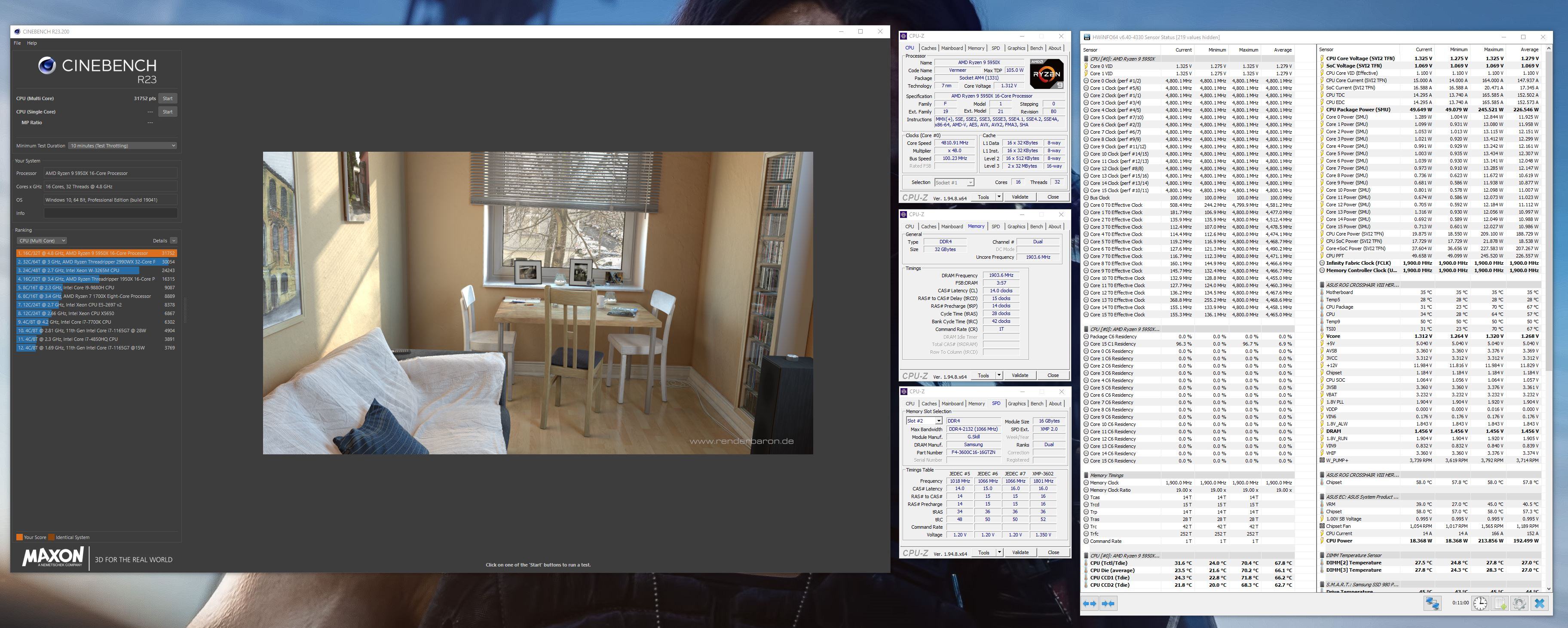1568x628 pixels.
Task: Click the Cinebench R23 sphere logo
Action: 47,65
